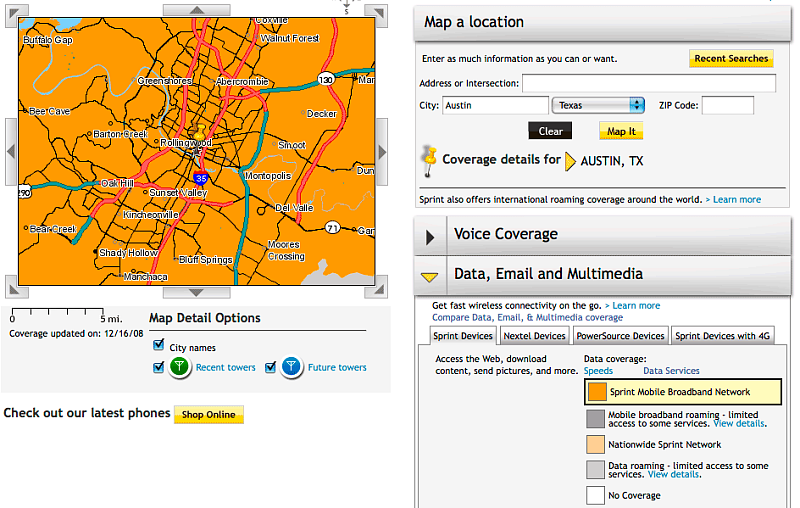
Task: Open Learn more about international roaming
Action: click(x=737, y=199)
